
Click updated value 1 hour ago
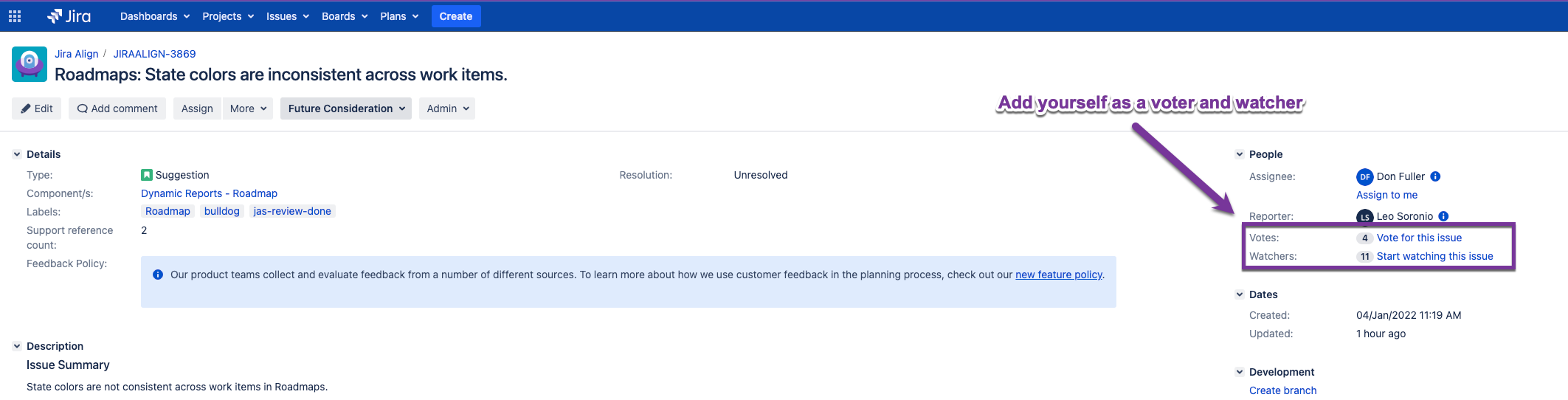tap(1381, 334)
